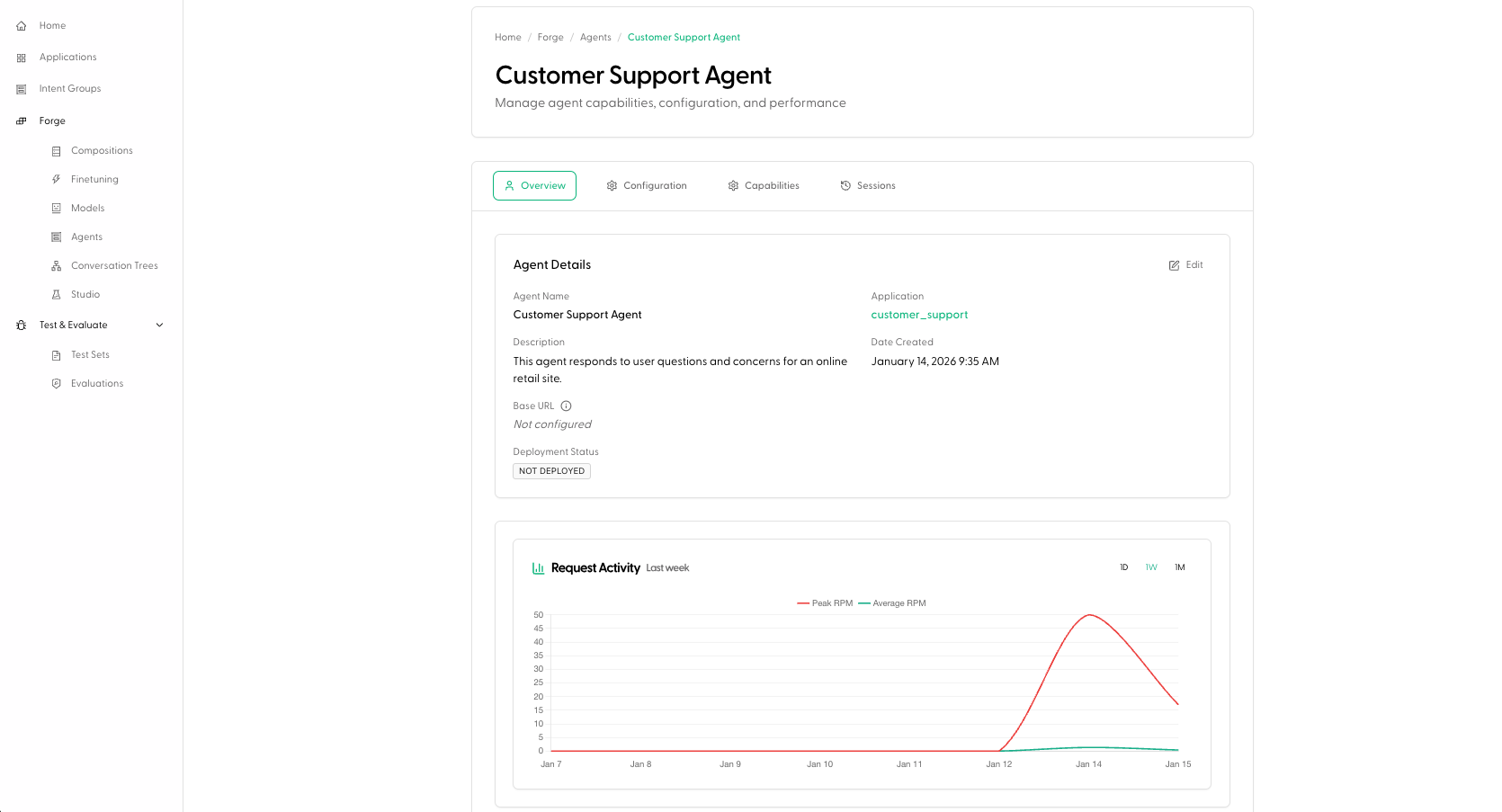Switch chart range to 1D
Image resolution: width=1502 pixels, height=812 pixels.
1122,567
